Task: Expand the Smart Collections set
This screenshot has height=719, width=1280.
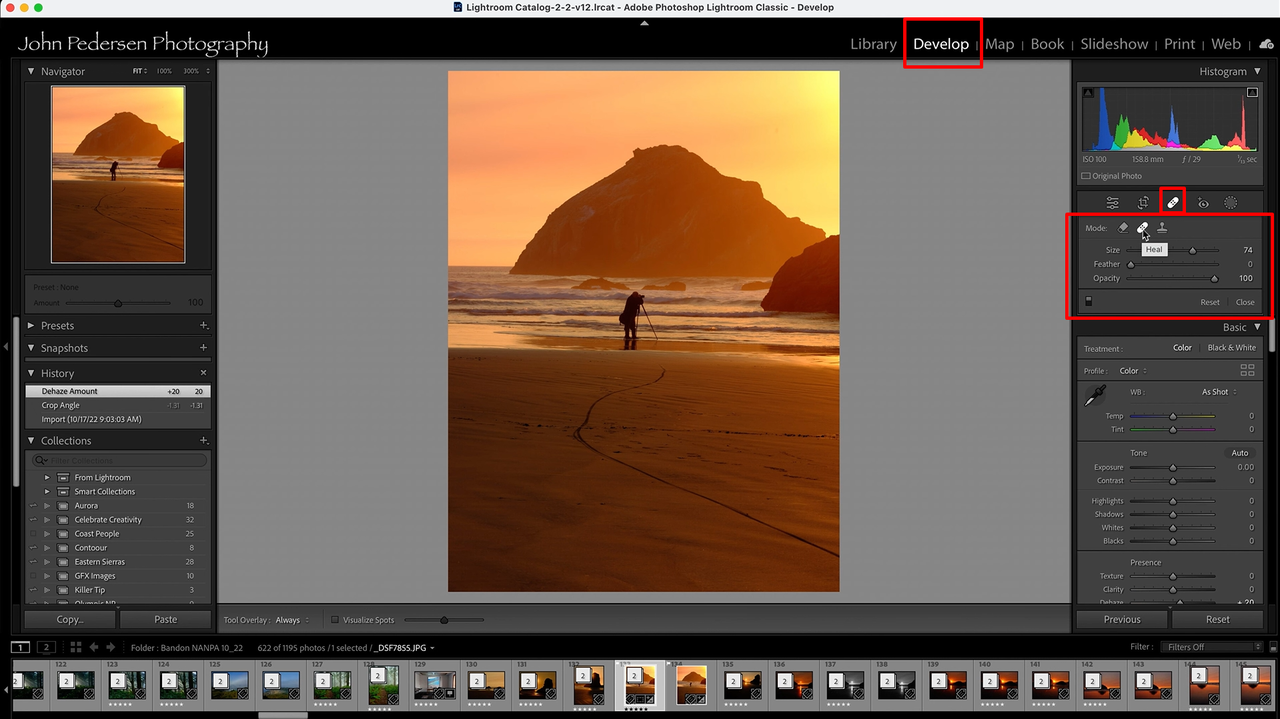Action: (x=46, y=492)
